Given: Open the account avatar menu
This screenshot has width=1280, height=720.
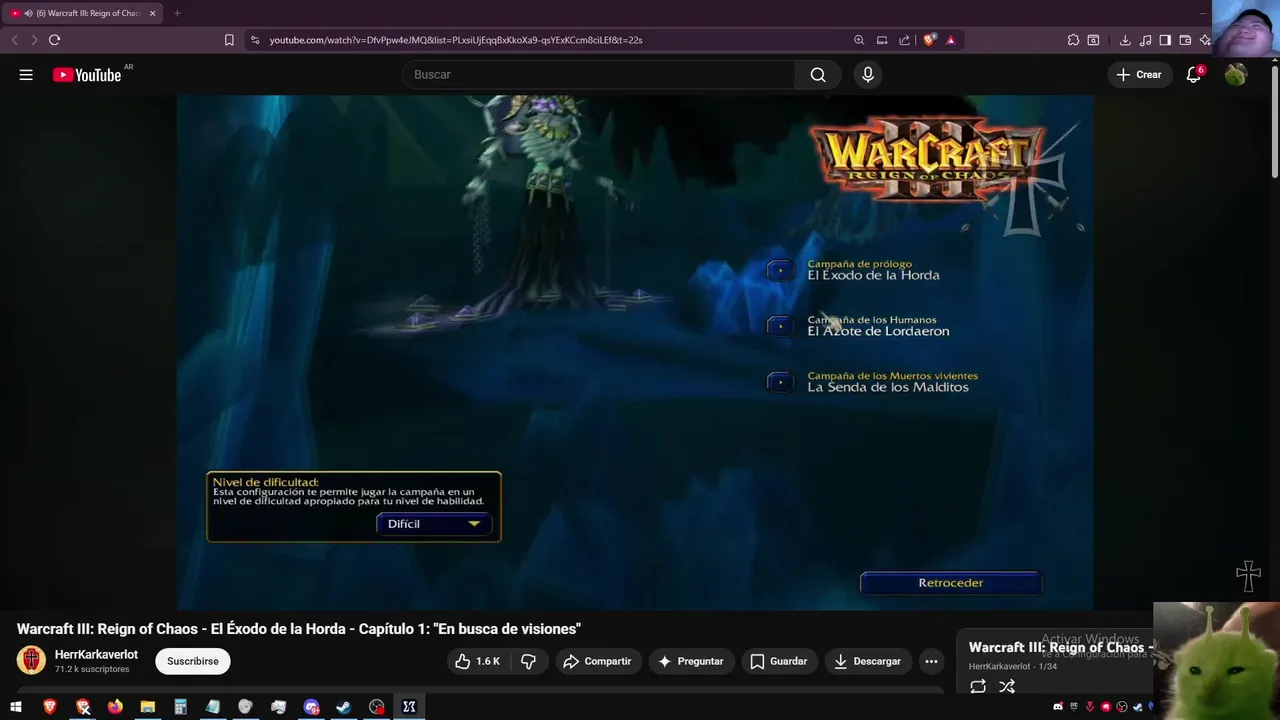Looking at the screenshot, I should coord(1236,75).
